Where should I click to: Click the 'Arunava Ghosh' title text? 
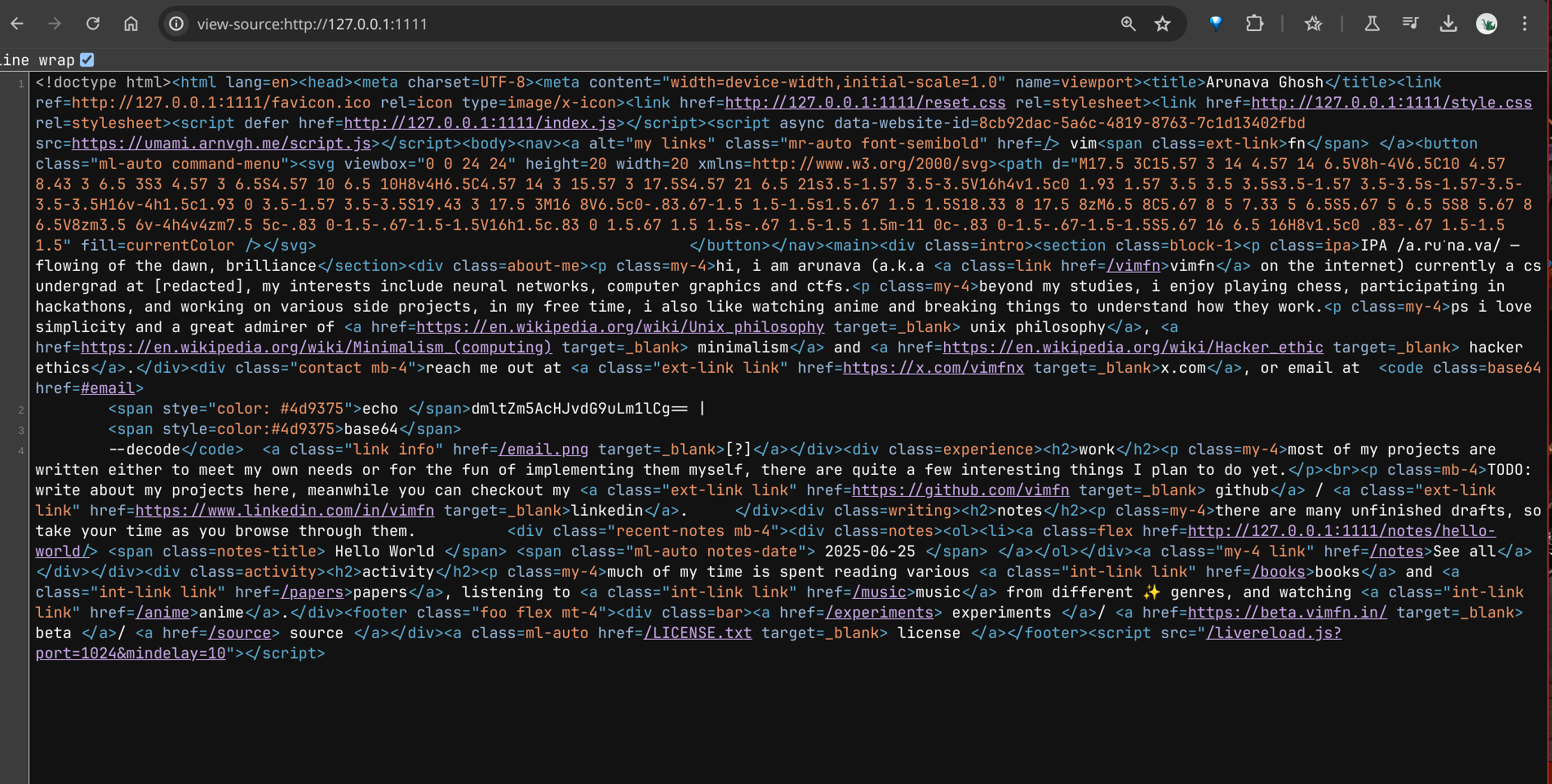pyautogui.click(x=1265, y=82)
